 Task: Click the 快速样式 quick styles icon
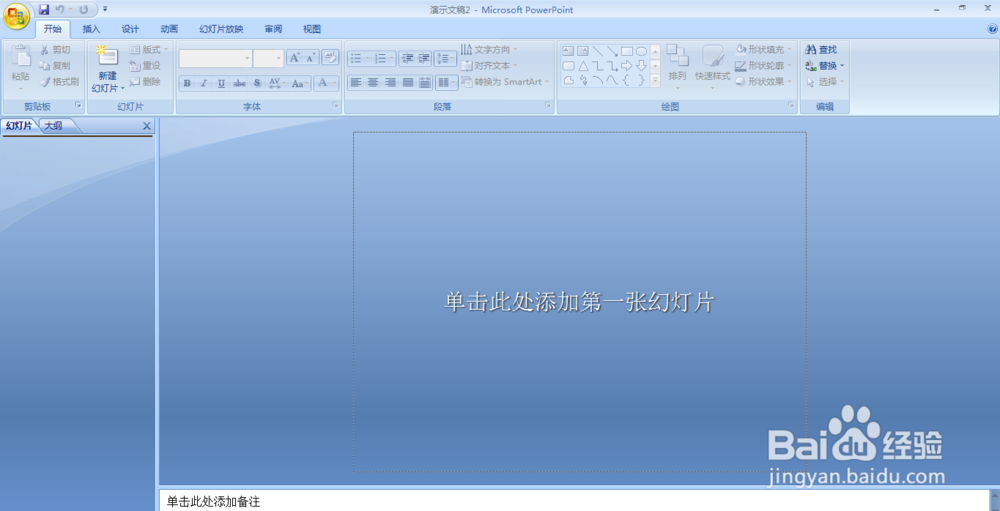click(x=713, y=56)
